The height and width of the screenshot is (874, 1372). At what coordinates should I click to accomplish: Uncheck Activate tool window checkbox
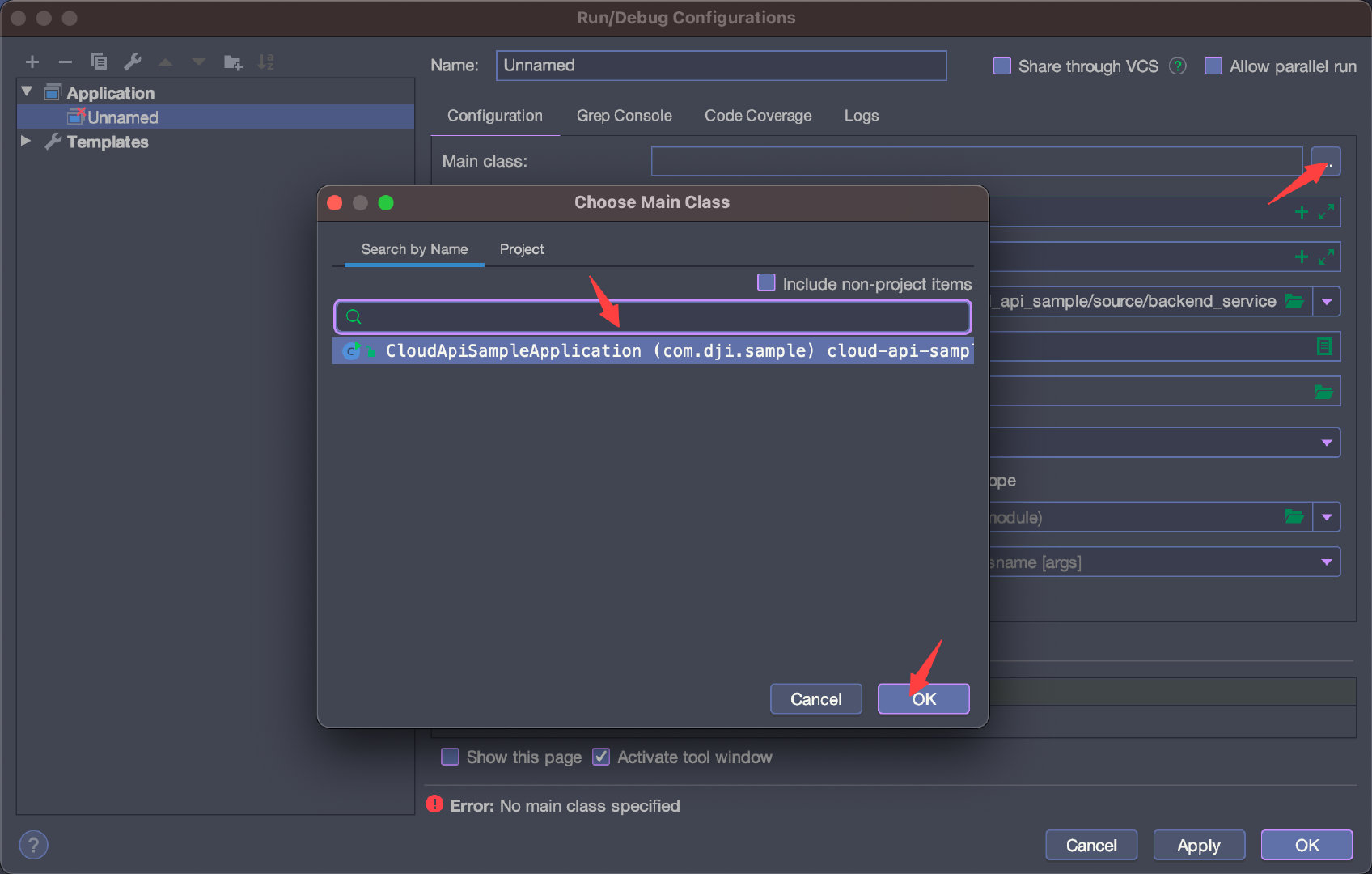(601, 757)
